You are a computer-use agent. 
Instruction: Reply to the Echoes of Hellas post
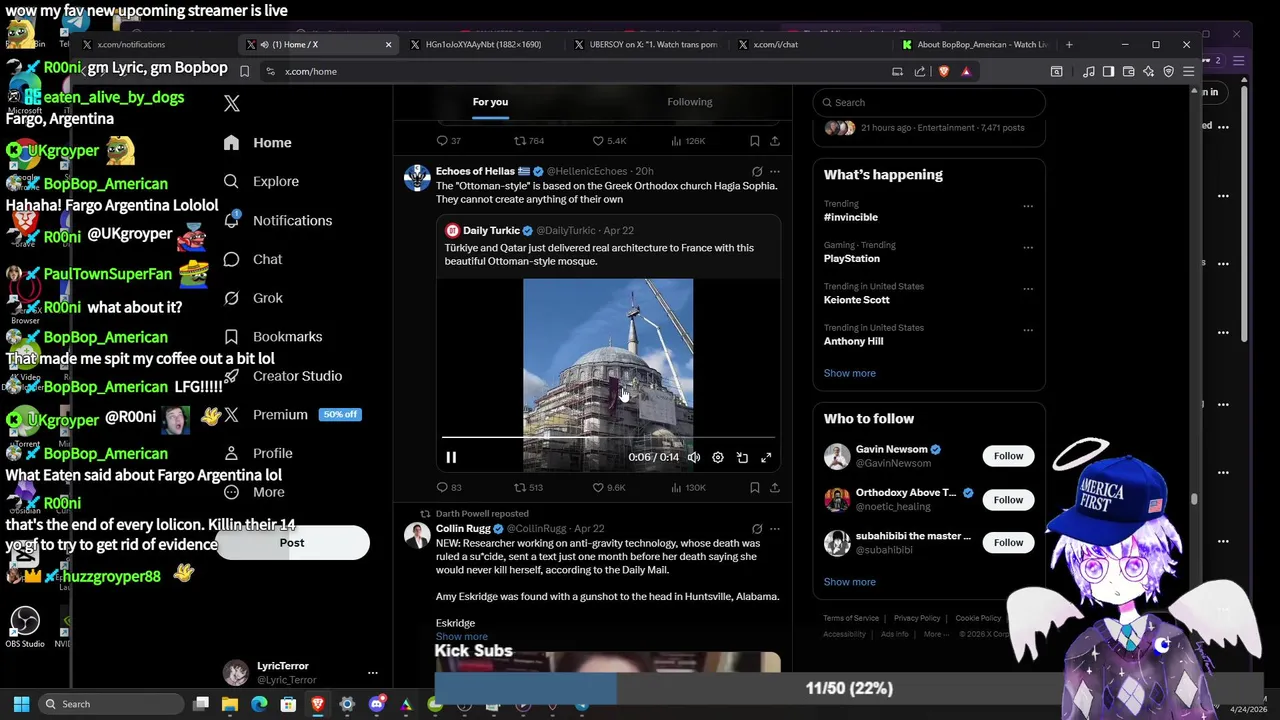[x=449, y=487]
